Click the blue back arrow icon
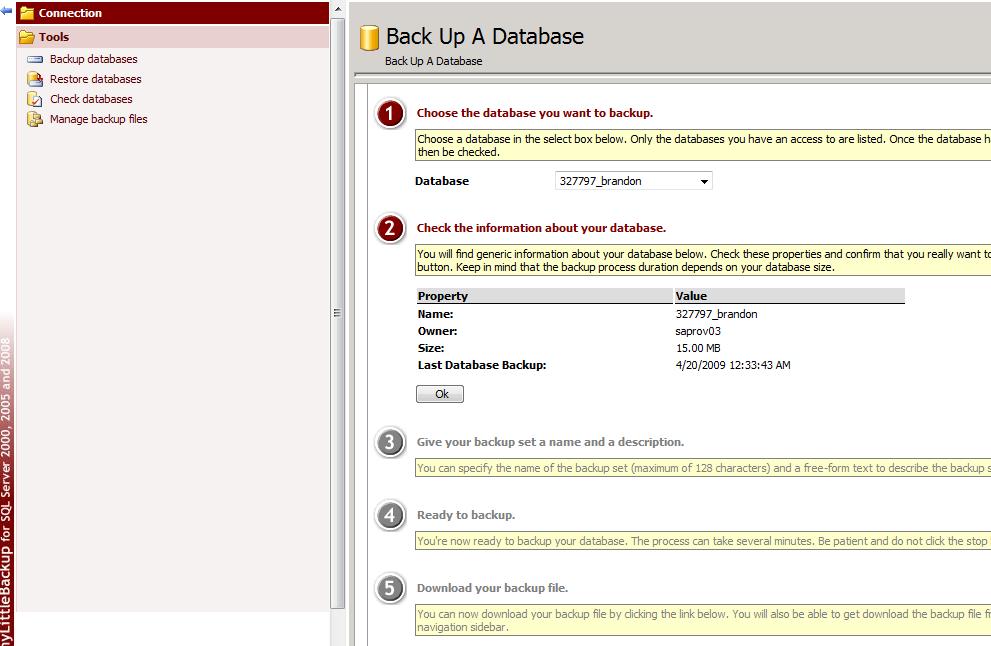 tap(6, 10)
